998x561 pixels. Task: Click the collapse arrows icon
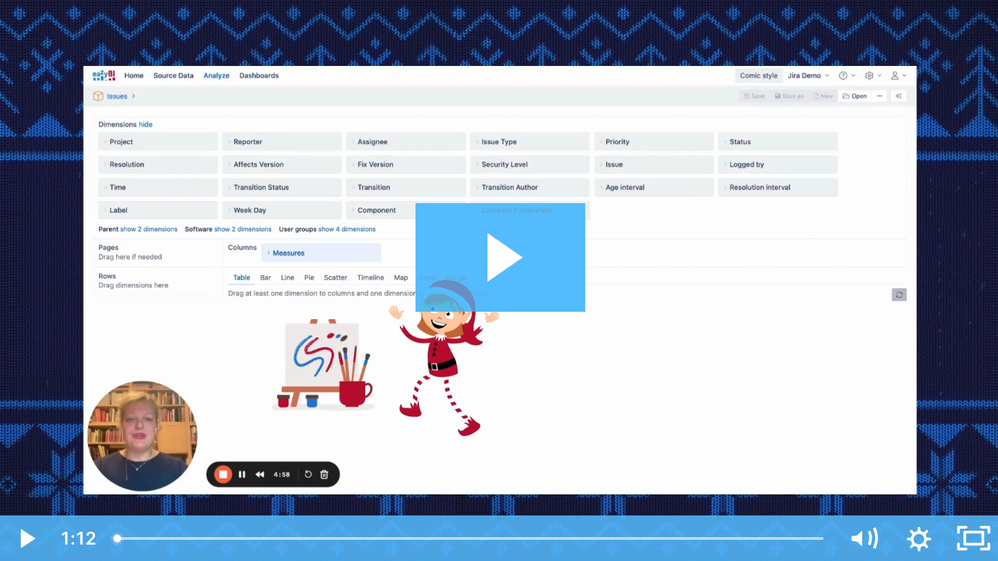pyautogui.click(x=899, y=96)
